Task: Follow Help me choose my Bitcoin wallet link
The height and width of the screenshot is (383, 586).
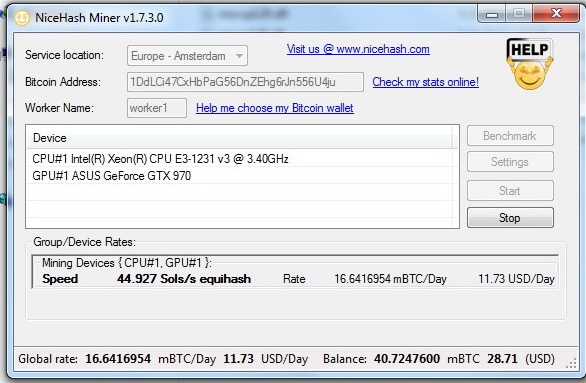Action: [275, 108]
